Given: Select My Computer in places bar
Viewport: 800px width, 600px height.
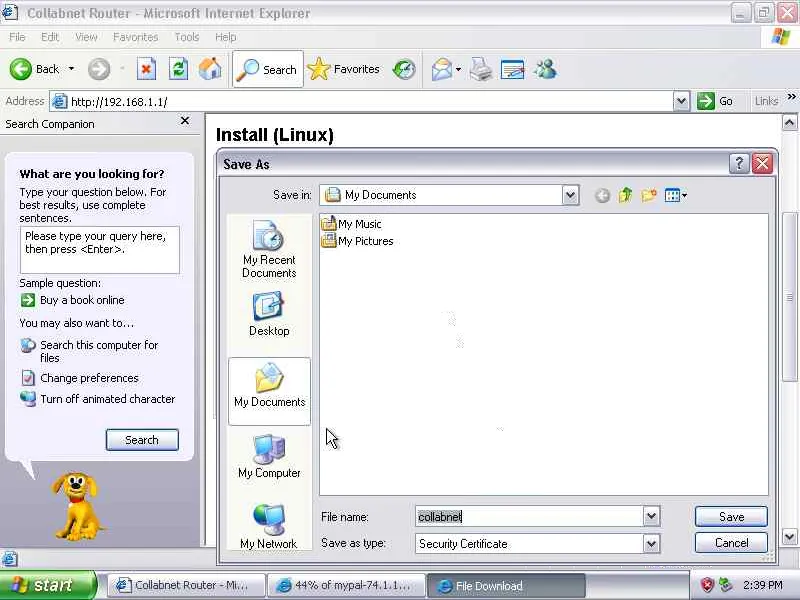Looking at the screenshot, I should pyautogui.click(x=269, y=457).
